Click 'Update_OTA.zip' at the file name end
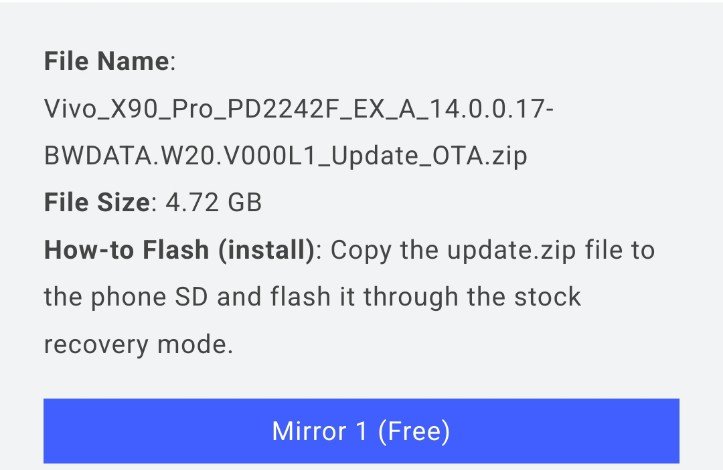The height and width of the screenshot is (470, 723). 443,156
